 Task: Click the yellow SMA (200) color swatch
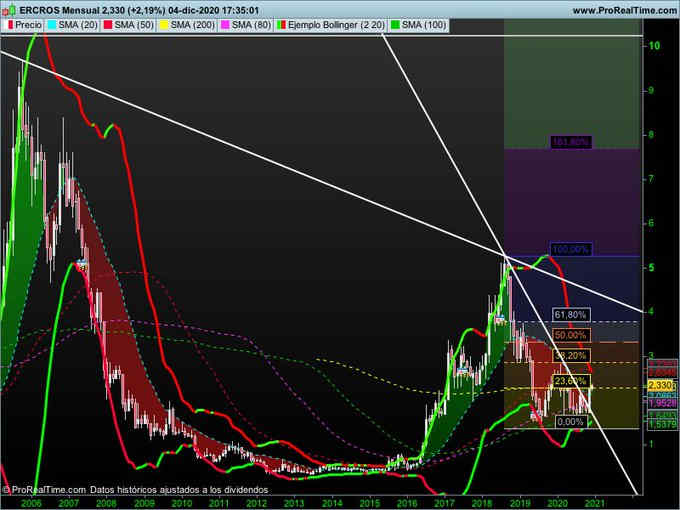(x=163, y=25)
